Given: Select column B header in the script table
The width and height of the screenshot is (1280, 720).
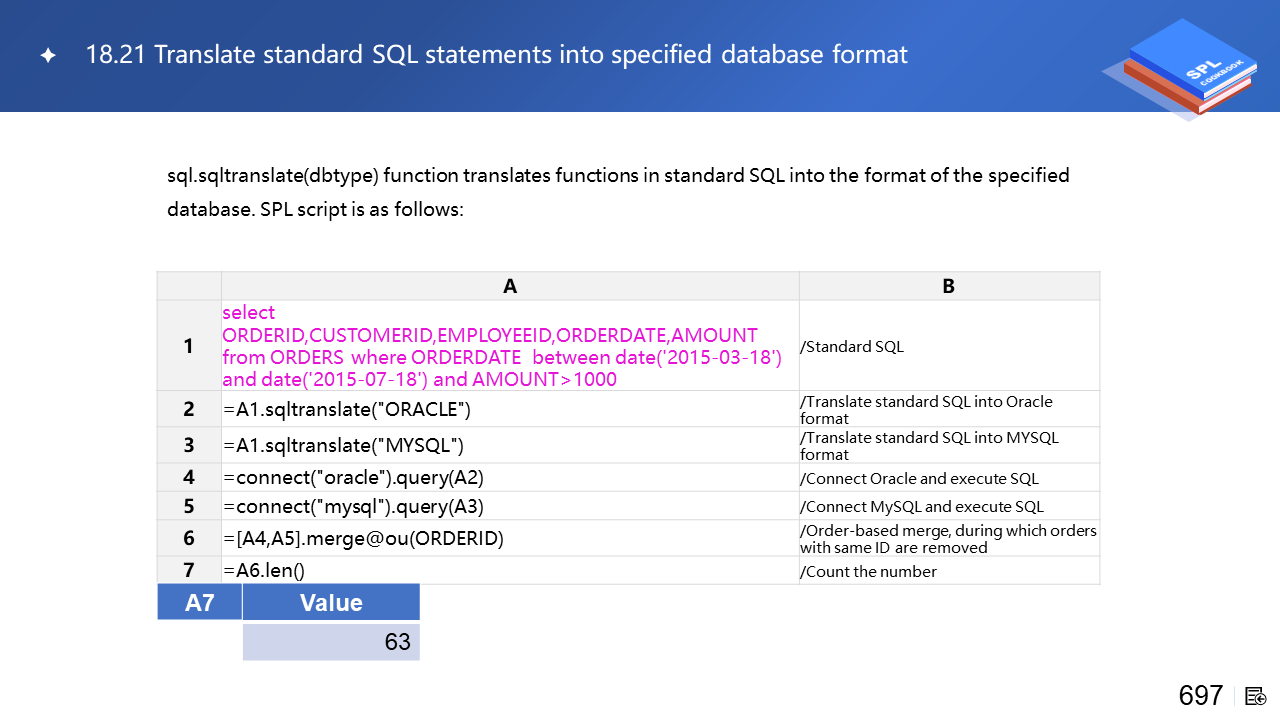Looking at the screenshot, I should (x=948, y=286).
